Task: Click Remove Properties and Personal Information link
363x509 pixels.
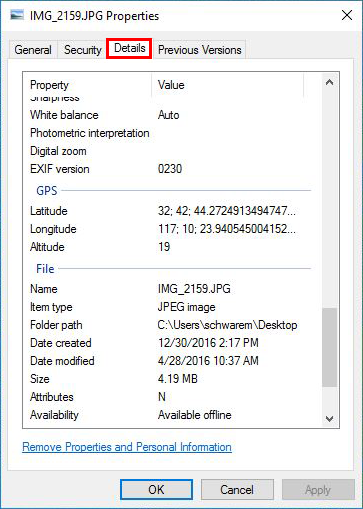Action: point(127,447)
